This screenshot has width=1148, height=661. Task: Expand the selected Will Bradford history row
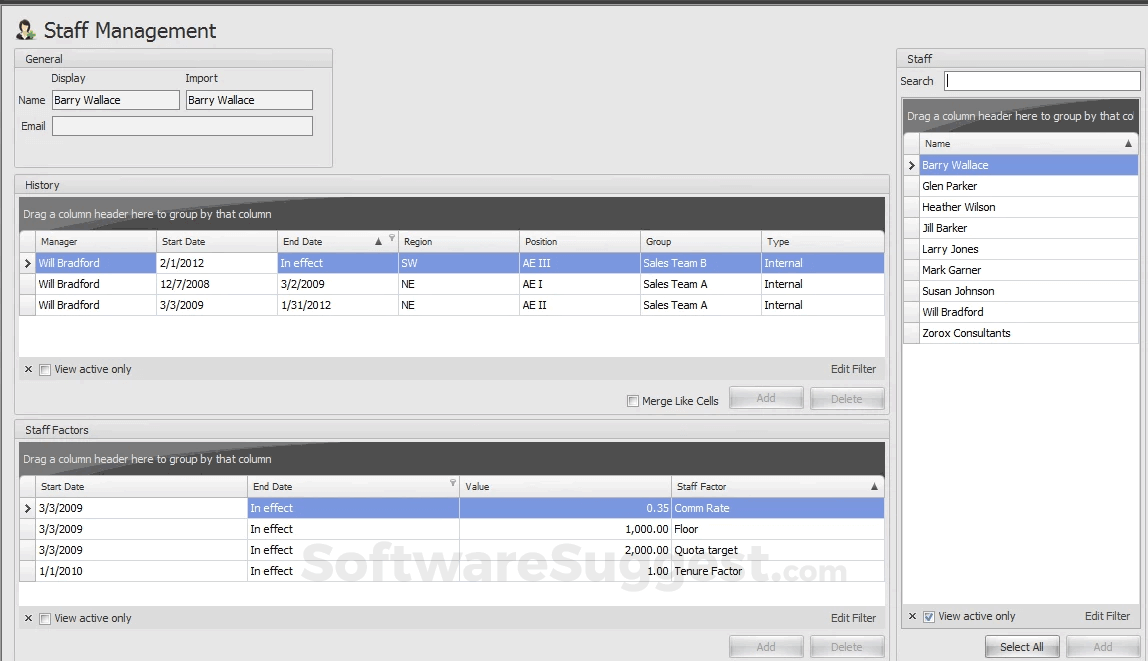(x=27, y=262)
